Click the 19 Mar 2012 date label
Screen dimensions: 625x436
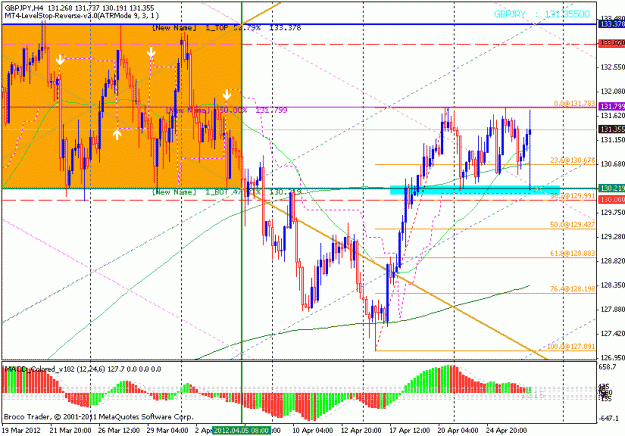(21, 430)
